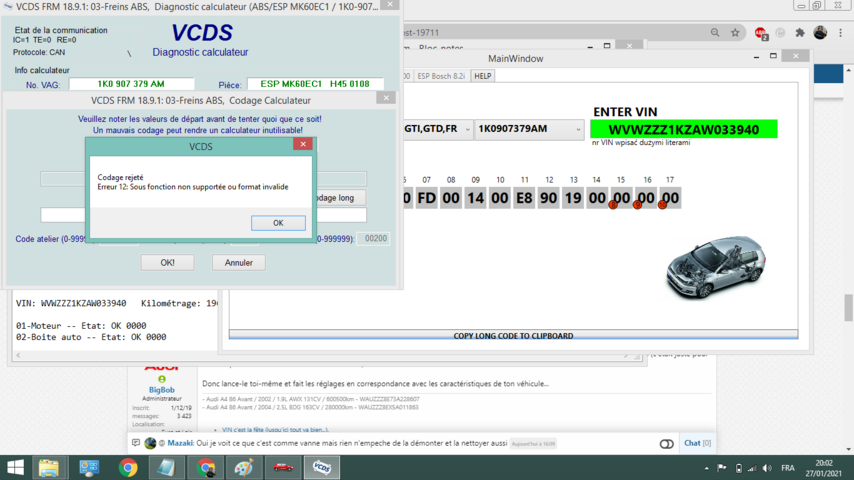Open the 1K0907379AM part number dropdown
Viewport: 854px width, 480px height.
click(x=529, y=129)
